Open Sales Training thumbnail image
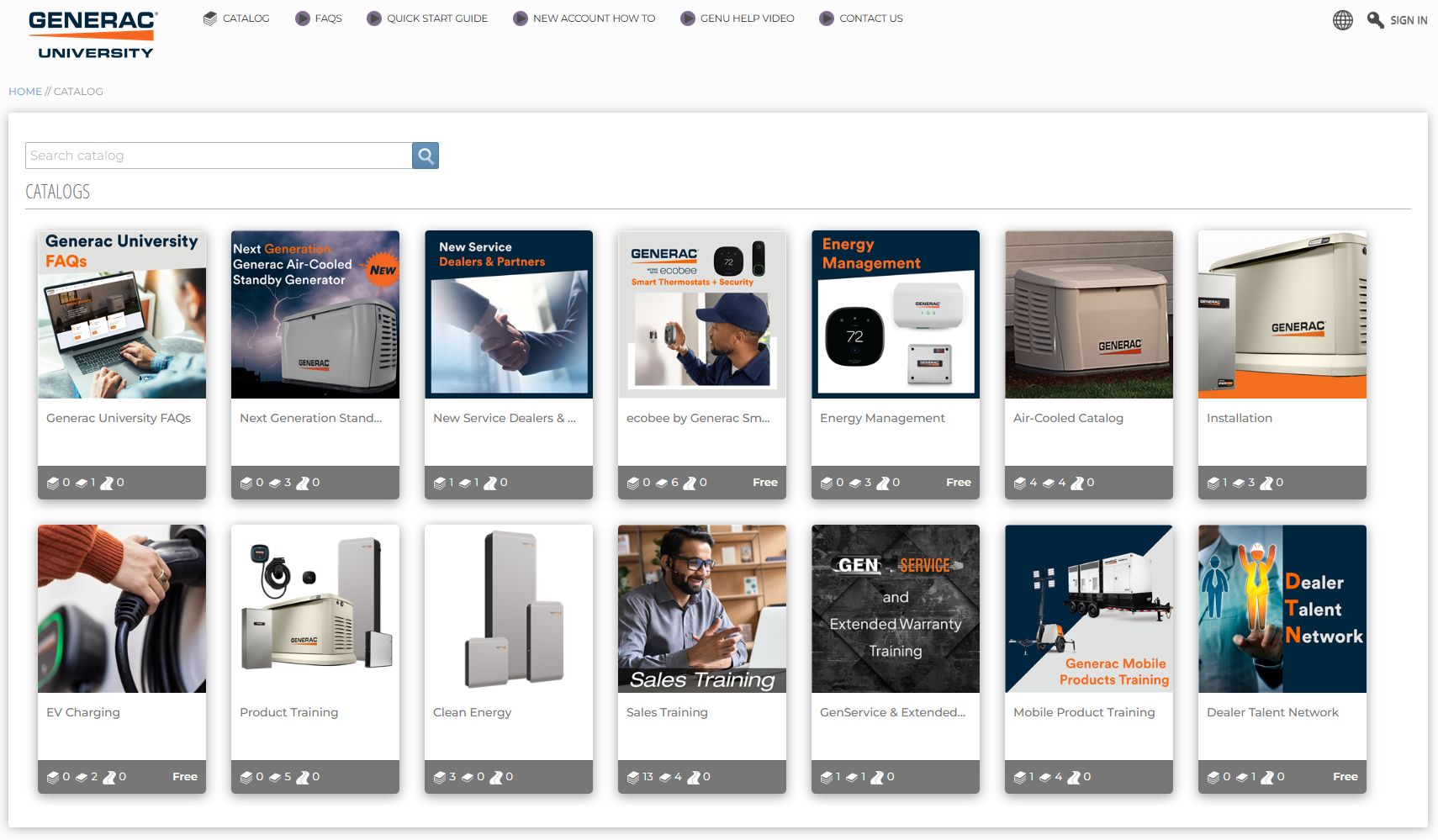 pyautogui.click(x=702, y=609)
